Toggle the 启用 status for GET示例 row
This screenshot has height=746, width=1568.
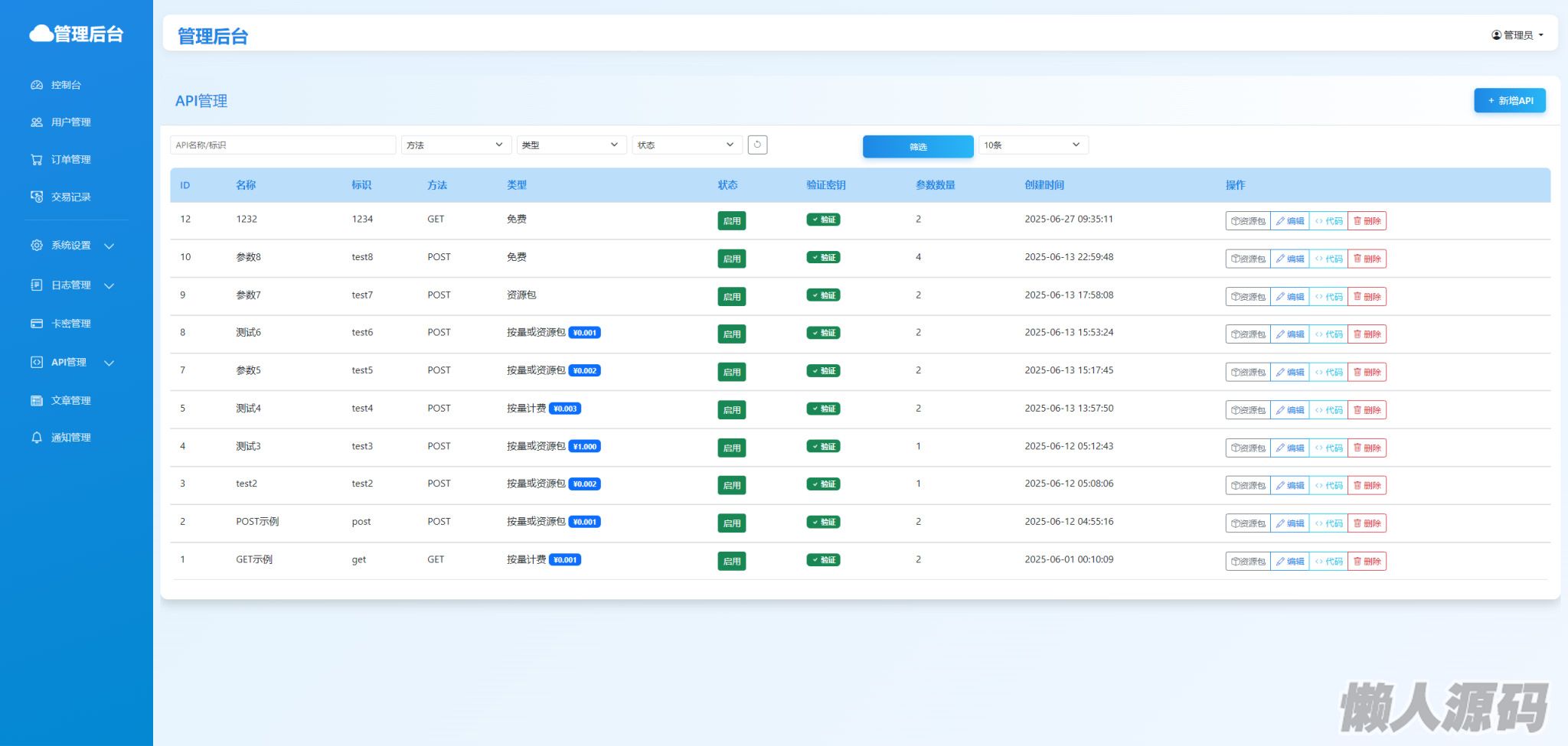click(731, 562)
